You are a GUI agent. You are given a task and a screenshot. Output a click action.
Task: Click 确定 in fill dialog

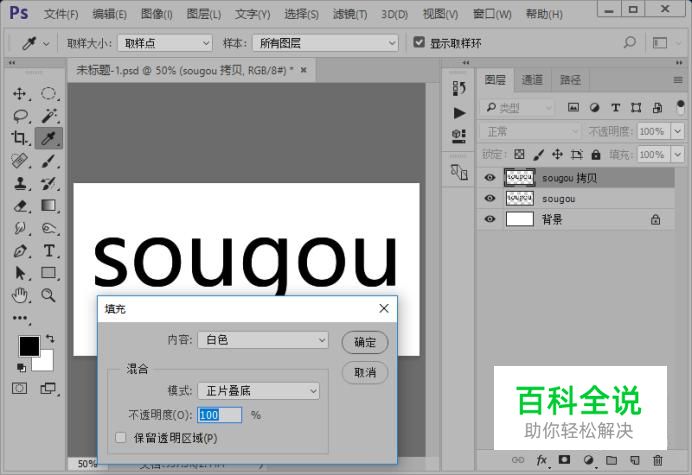point(365,342)
